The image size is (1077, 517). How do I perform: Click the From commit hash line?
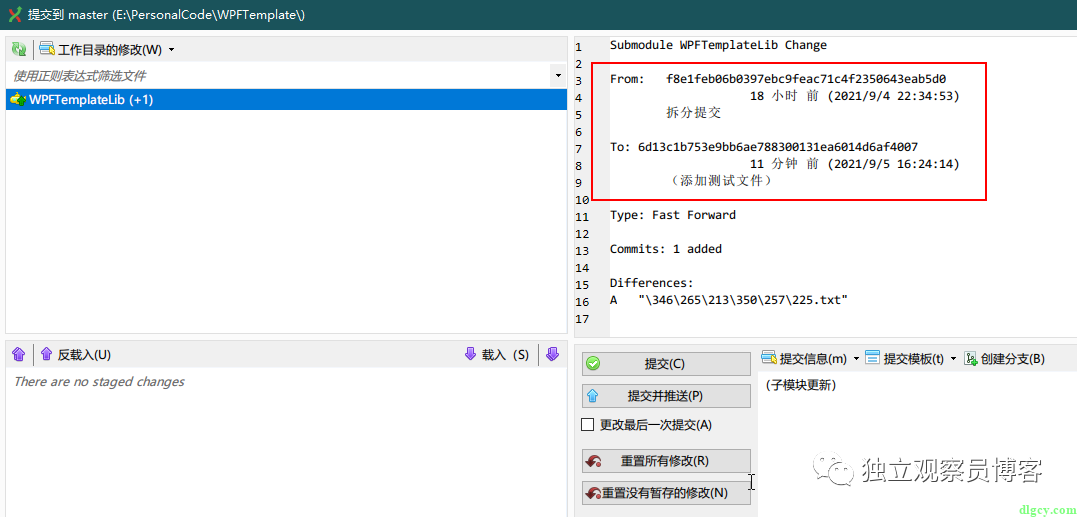(x=778, y=80)
